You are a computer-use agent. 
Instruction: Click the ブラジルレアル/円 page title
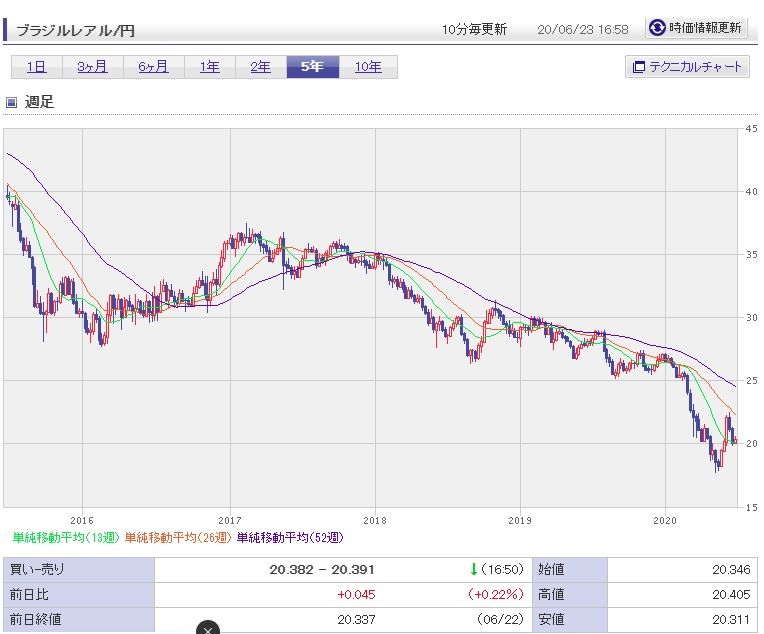coord(75,30)
